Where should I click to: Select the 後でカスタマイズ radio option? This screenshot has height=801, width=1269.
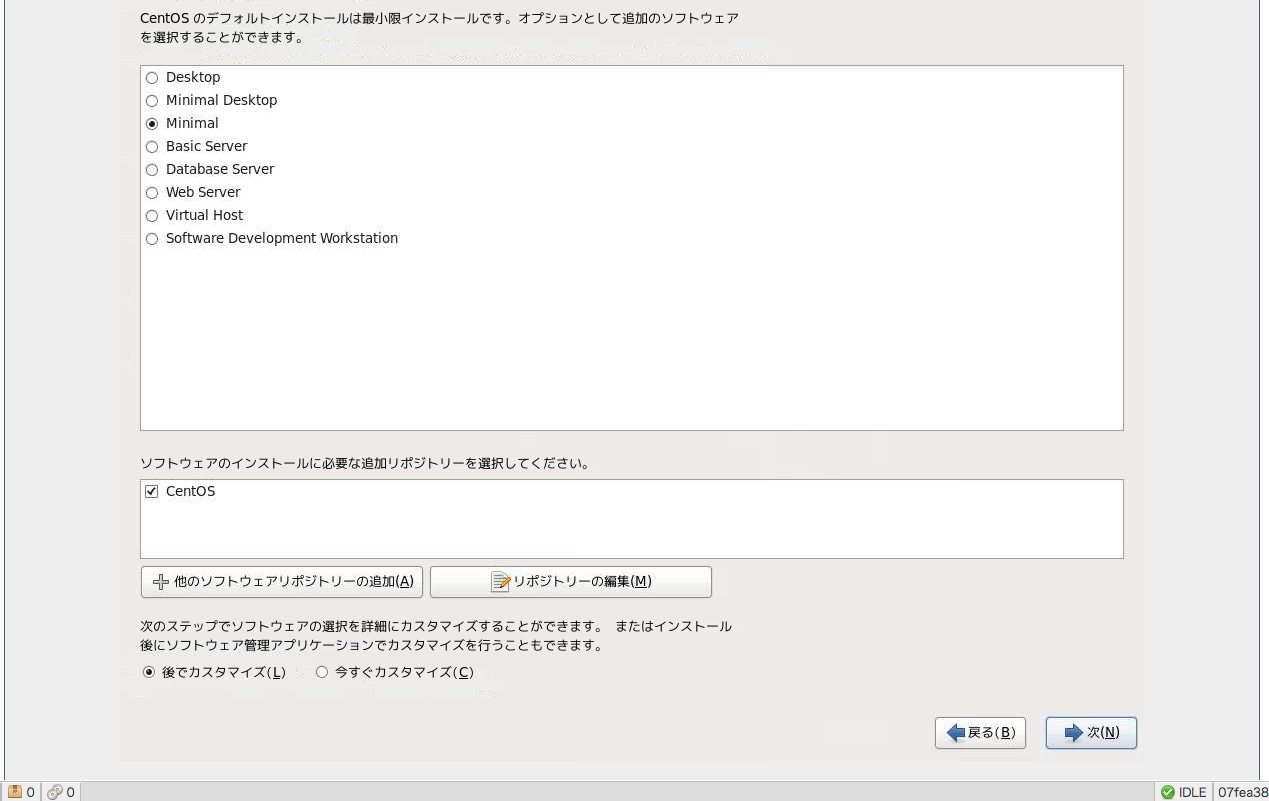[149, 673]
